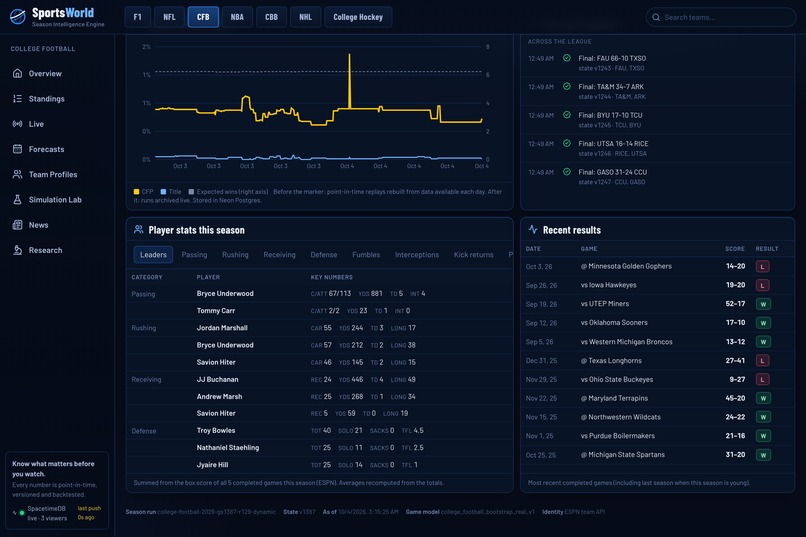Click the Research icon in sidebar
The image size is (806, 537).
[17, 250]
